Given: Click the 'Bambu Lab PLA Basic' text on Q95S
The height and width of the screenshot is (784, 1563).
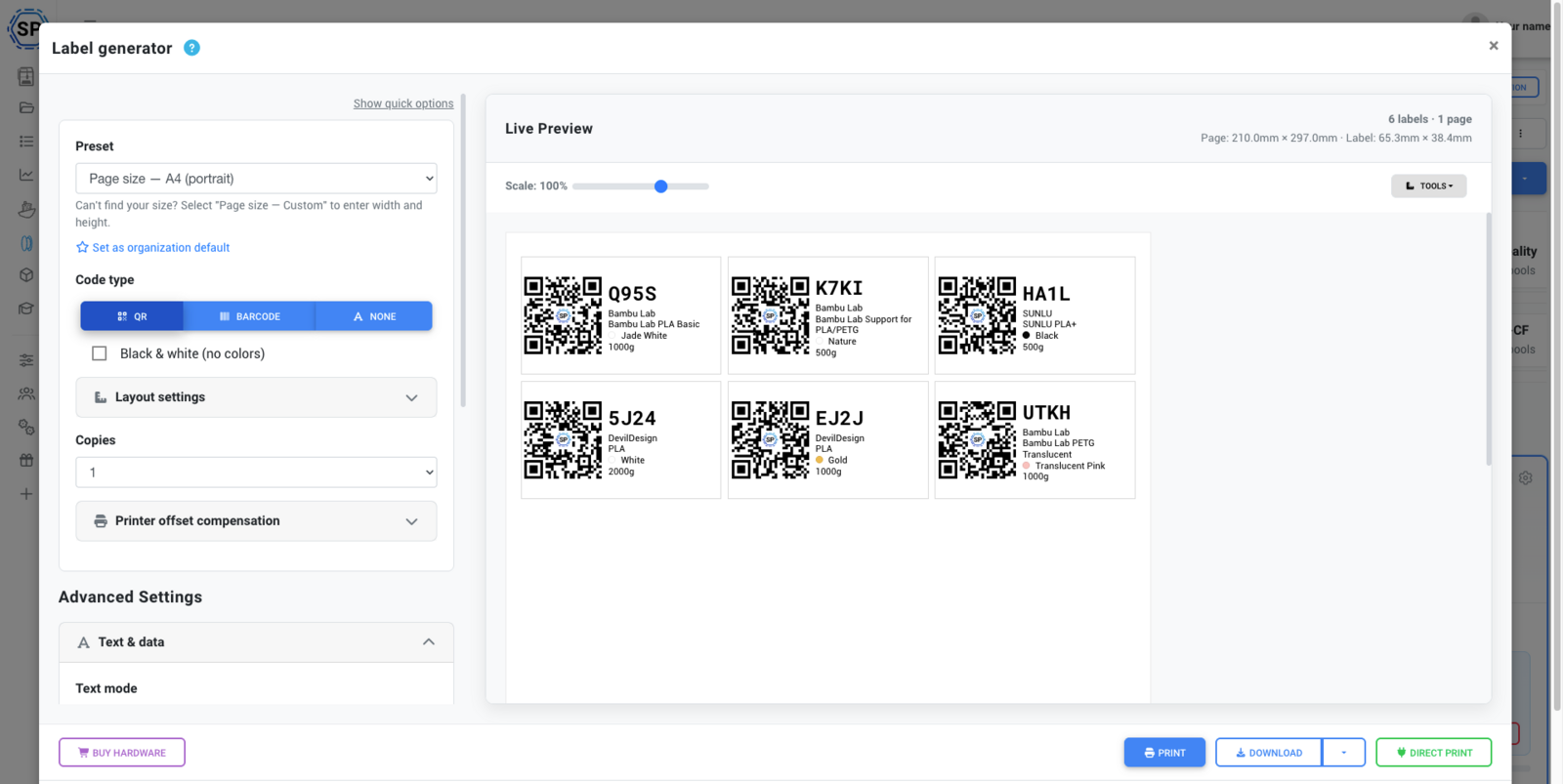Looking at the screenshot, I should (x=655, y=324).
